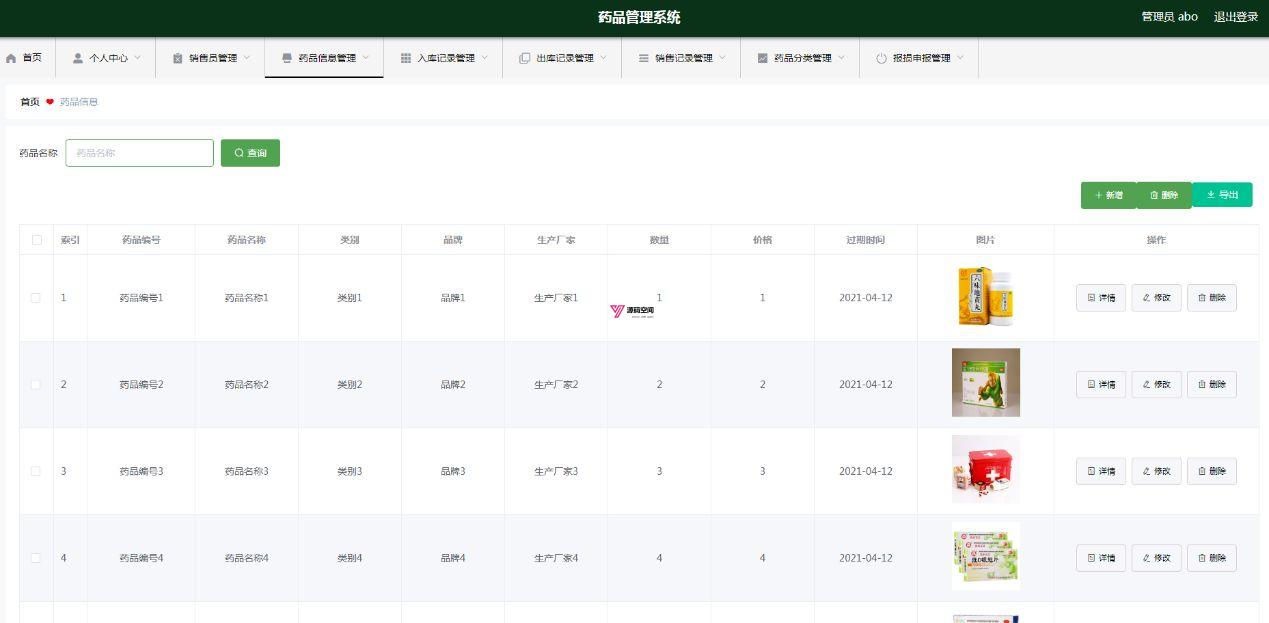Click the person icon of 个人中心 menu
Viewport: 1269px width, 623px height.
78,58
